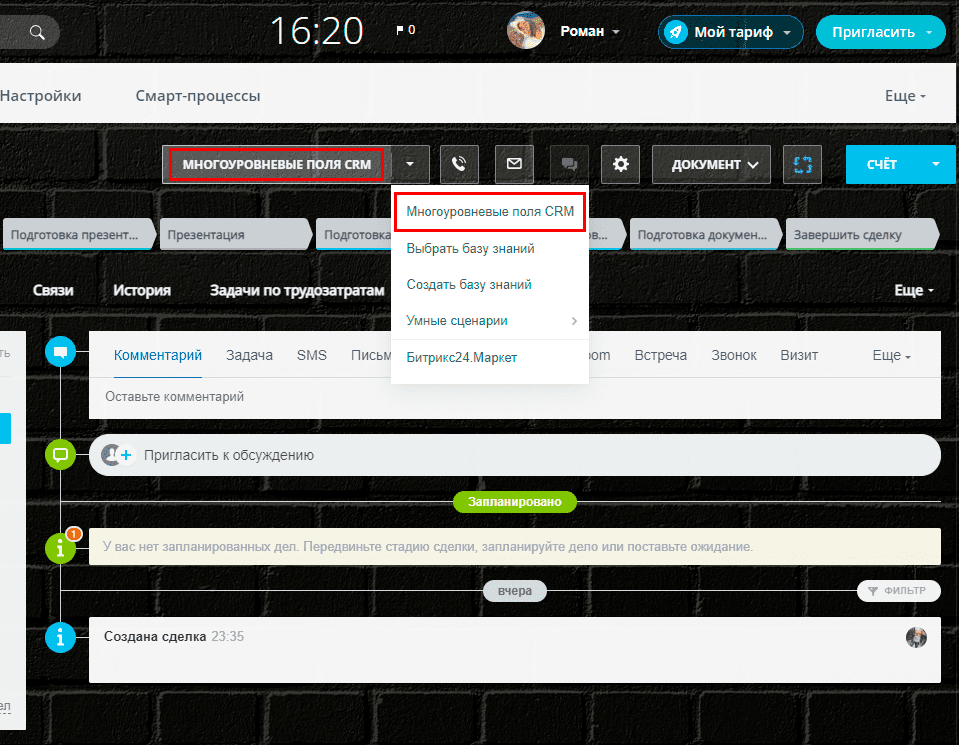
Task: Select Подготовка докумен... deal stage
Action: point(705,234)
